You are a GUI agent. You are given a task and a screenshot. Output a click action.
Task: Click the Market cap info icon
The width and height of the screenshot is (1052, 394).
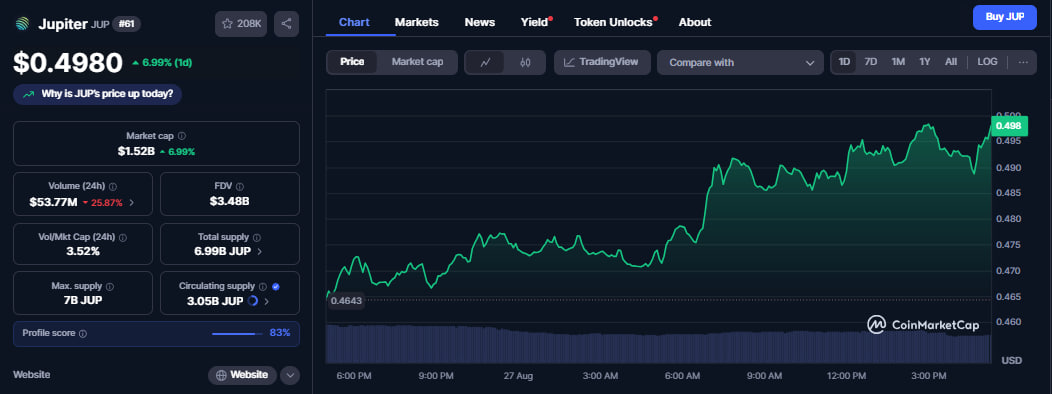[182, 136]
